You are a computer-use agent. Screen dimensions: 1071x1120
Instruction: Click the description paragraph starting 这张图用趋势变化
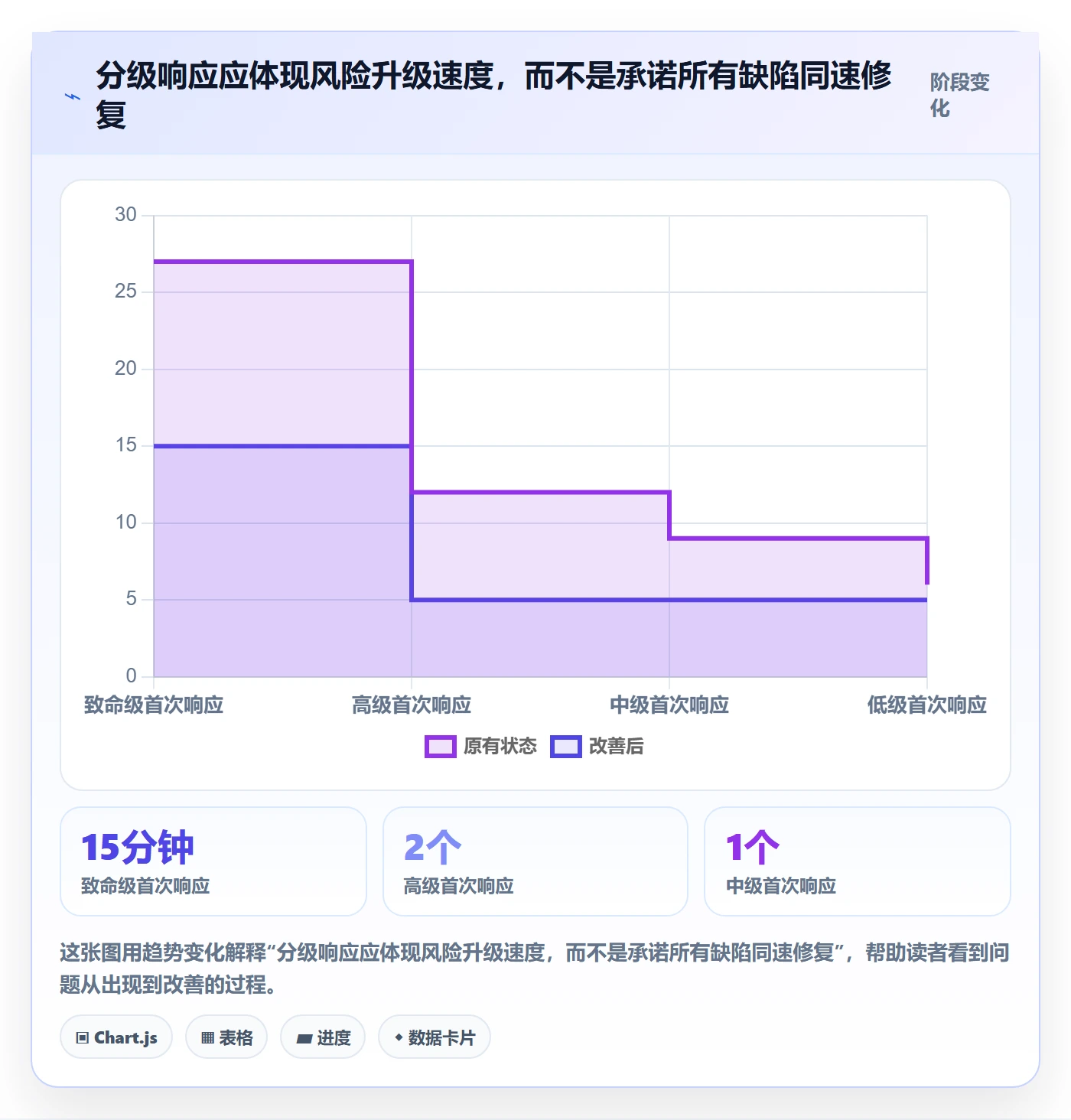[535, 968]
